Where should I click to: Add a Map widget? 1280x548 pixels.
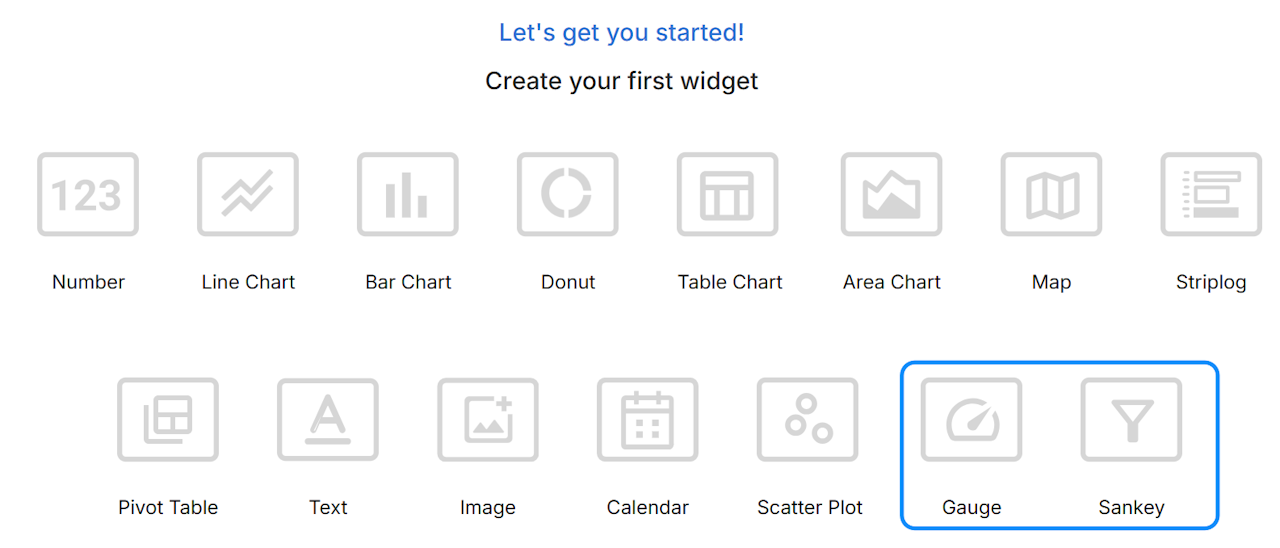tap(1051, 195)
